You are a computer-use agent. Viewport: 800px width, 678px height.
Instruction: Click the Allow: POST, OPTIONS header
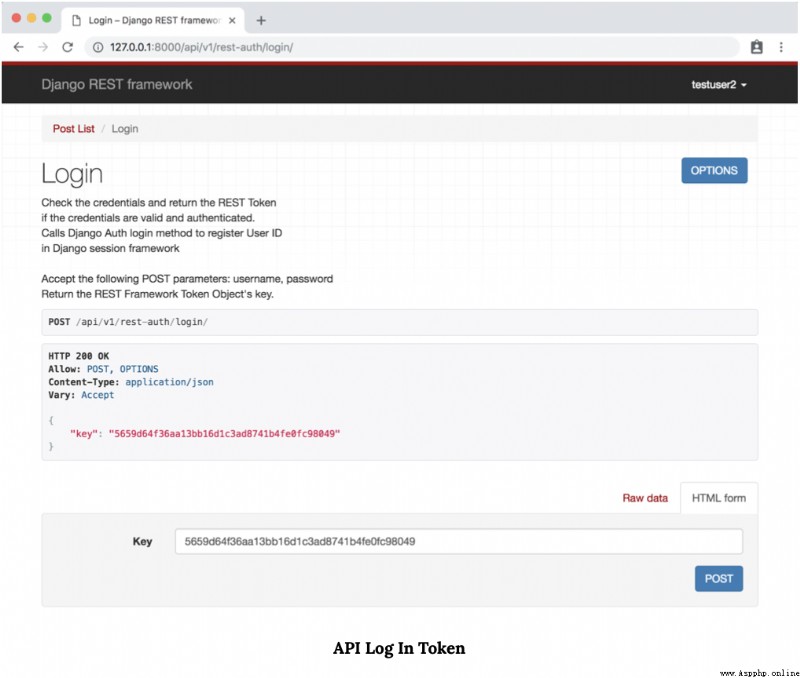point(103,369)
